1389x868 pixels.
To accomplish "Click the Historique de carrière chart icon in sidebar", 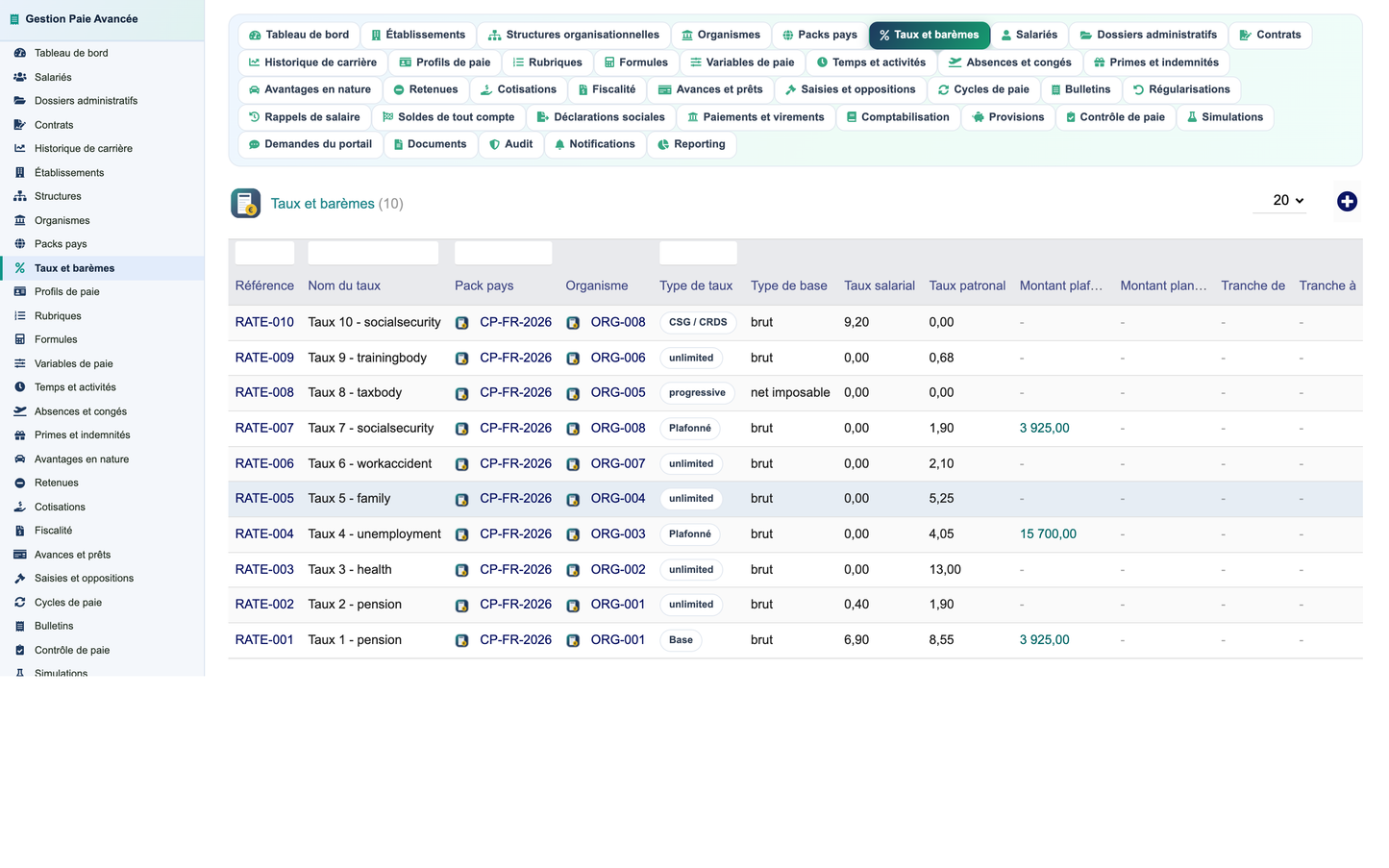I will coord(20,148).
